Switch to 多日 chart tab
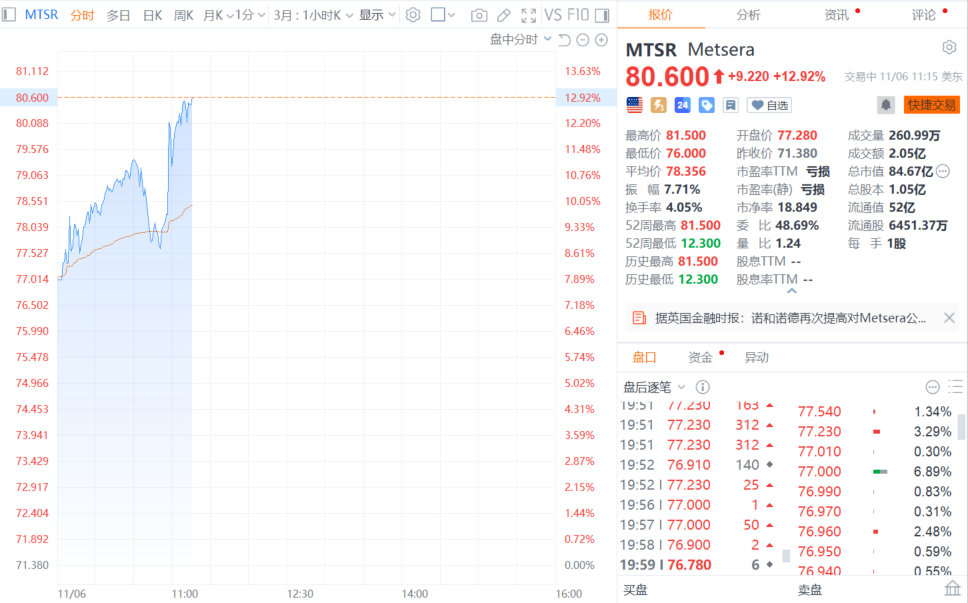This screenshot has height=603, width=968. tap(118, 15)
